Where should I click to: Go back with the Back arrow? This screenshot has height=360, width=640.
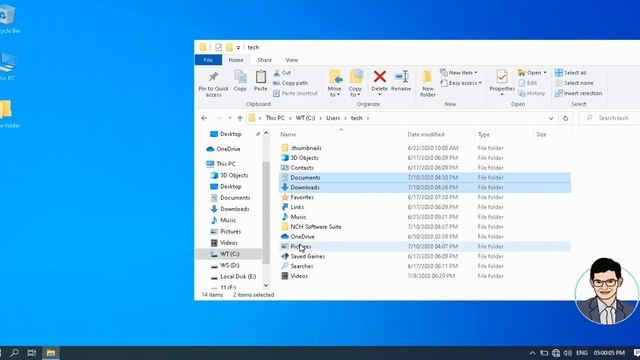point(204,118)
